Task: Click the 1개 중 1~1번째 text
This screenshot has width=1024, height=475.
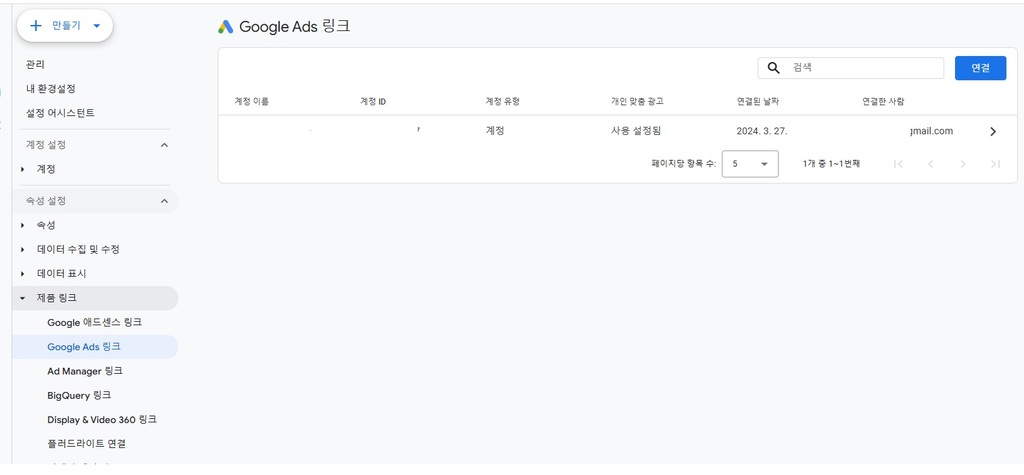Action: 831,164
